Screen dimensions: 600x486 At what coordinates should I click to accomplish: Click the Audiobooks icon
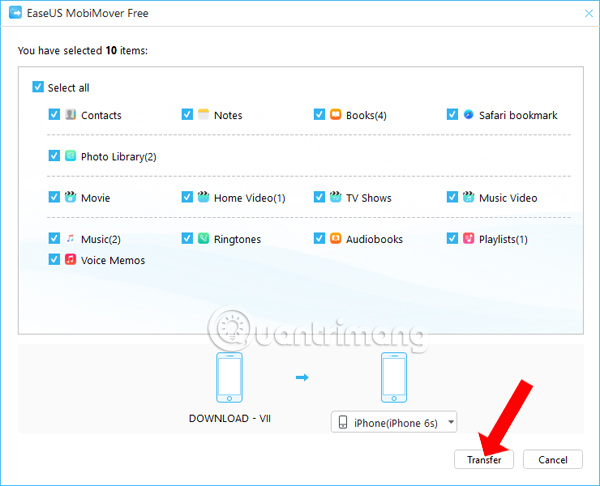pos(335,238)
